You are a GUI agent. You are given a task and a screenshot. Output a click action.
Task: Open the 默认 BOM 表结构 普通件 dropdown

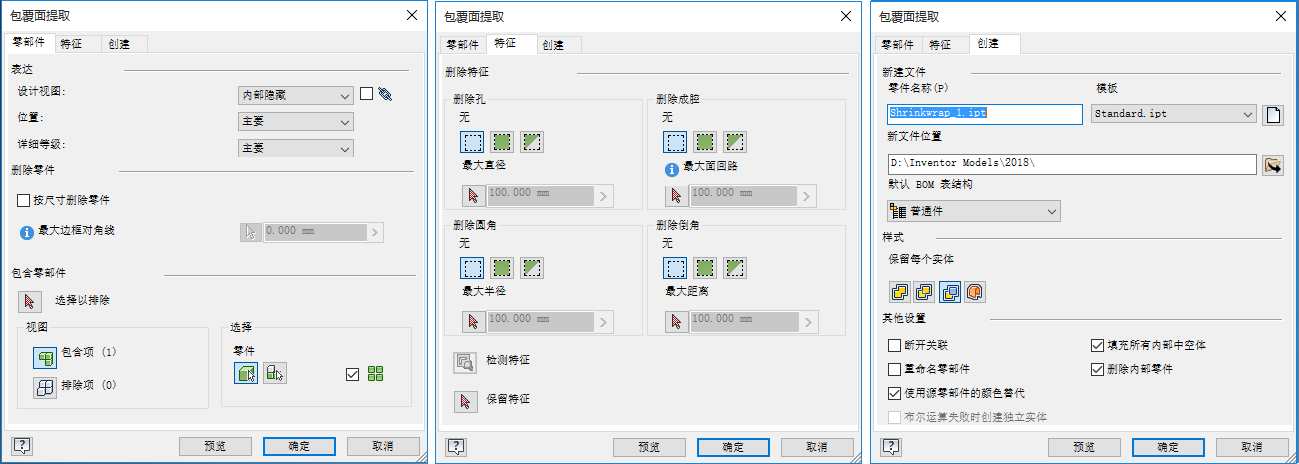[x=974, y=211]
